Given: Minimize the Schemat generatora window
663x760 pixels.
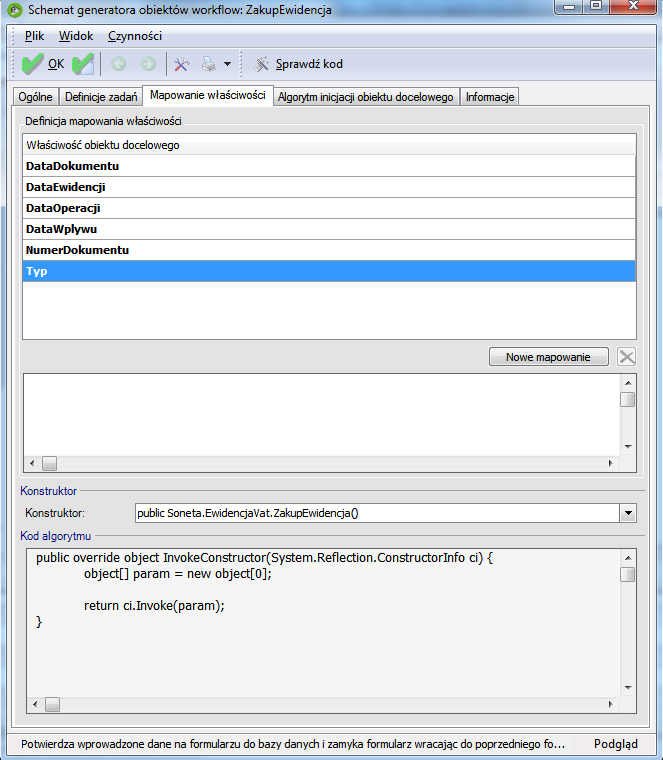Looking at the screenshot, I should click(x=569, y=7).
